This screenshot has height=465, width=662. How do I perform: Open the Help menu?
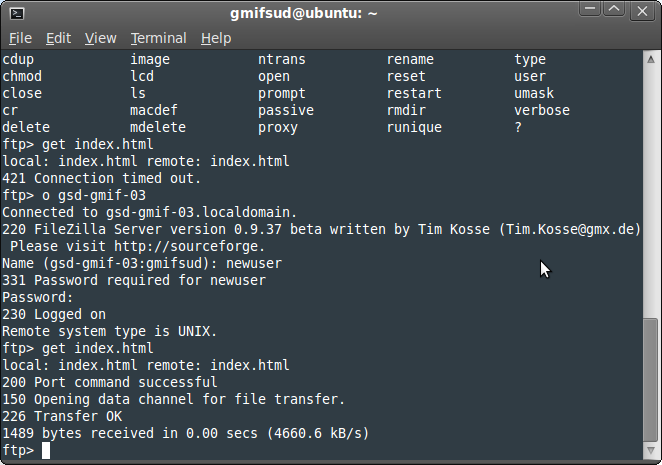tap(216, 38)
